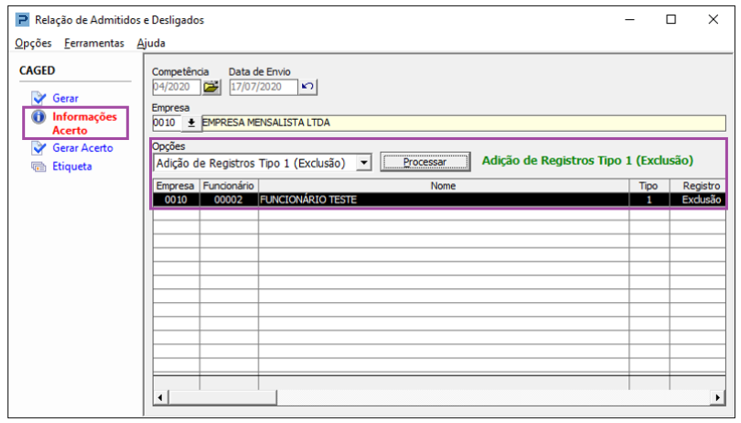This screenshot has height=423, width=741.
Task: Click horizontal scrollbar right arrow
Action: click(x=718, y=397)
